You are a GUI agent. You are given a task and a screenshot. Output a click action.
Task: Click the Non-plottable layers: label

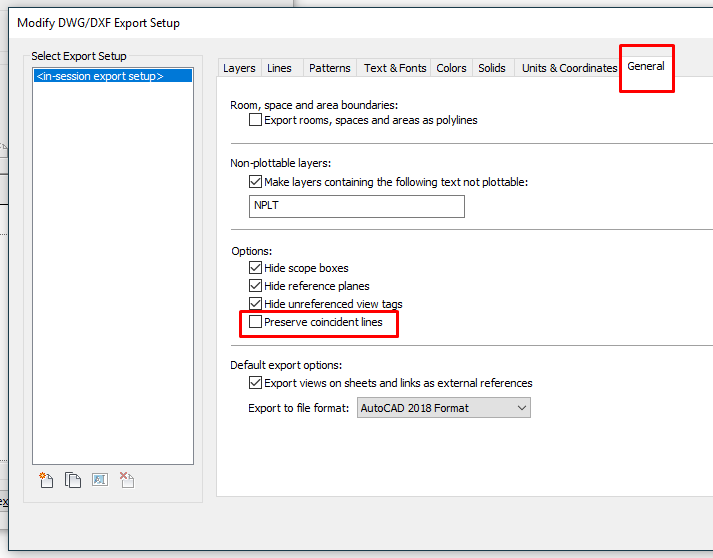click(x=281, y=163)
